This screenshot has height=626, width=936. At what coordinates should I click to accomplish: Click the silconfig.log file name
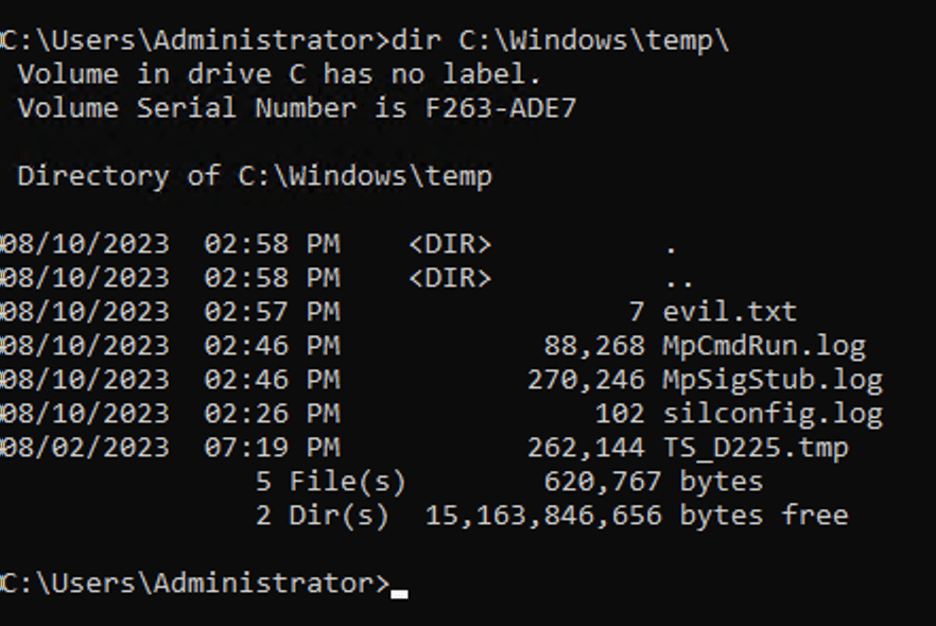(x=772, y=414)
